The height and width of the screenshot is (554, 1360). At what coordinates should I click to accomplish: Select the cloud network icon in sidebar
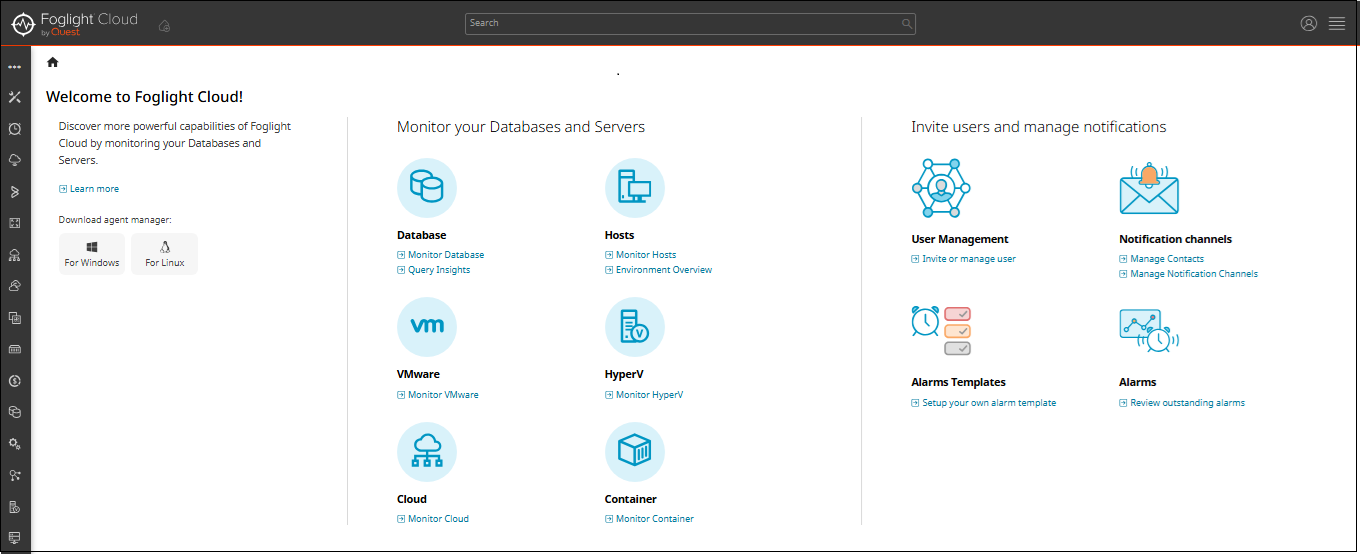point(14,255)
